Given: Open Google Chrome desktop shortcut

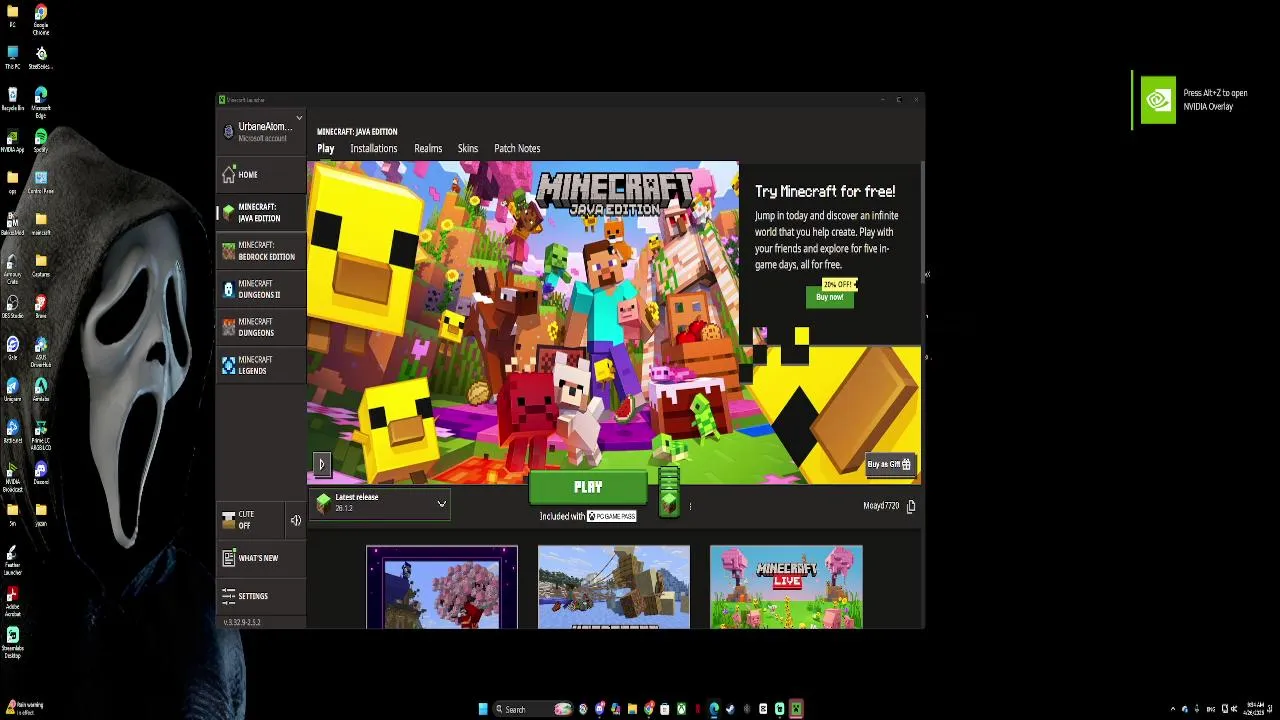Looking at the screenshot, I should click(41, 19).
